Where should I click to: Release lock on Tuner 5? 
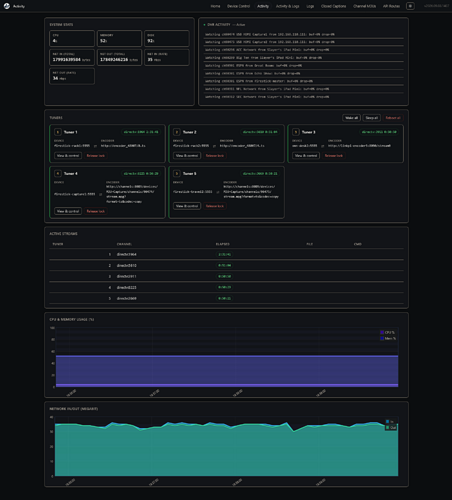215,206
